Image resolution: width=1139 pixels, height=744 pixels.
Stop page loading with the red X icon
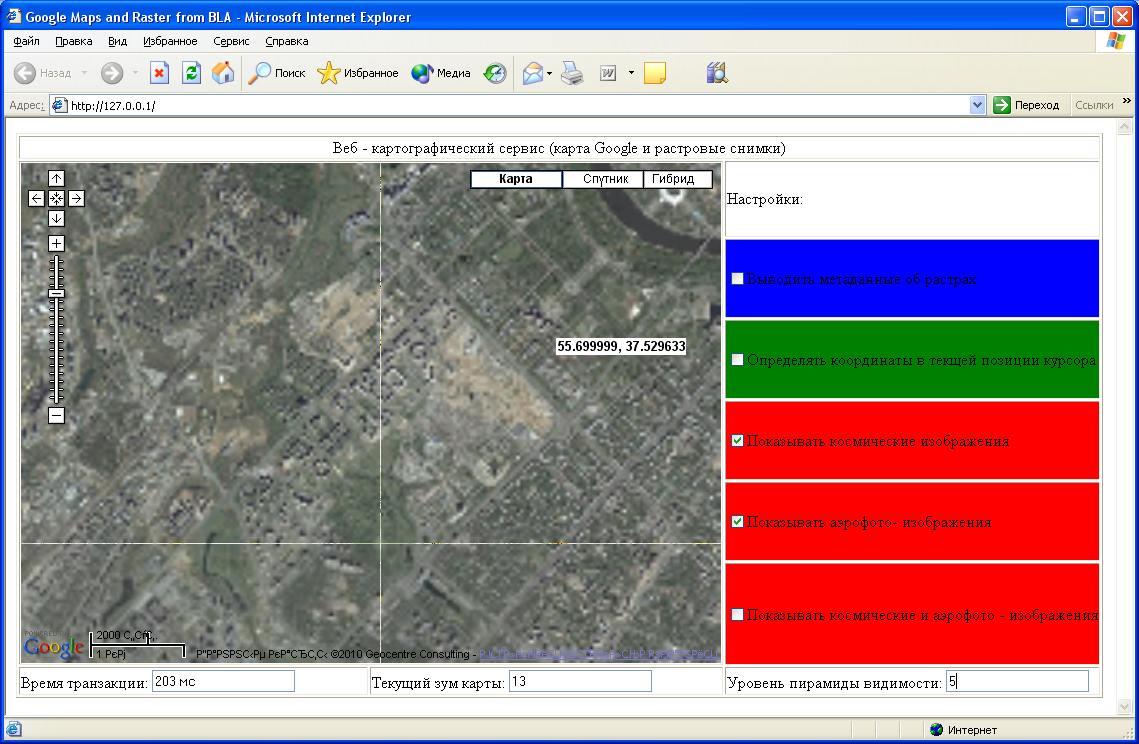pos(159,73)
